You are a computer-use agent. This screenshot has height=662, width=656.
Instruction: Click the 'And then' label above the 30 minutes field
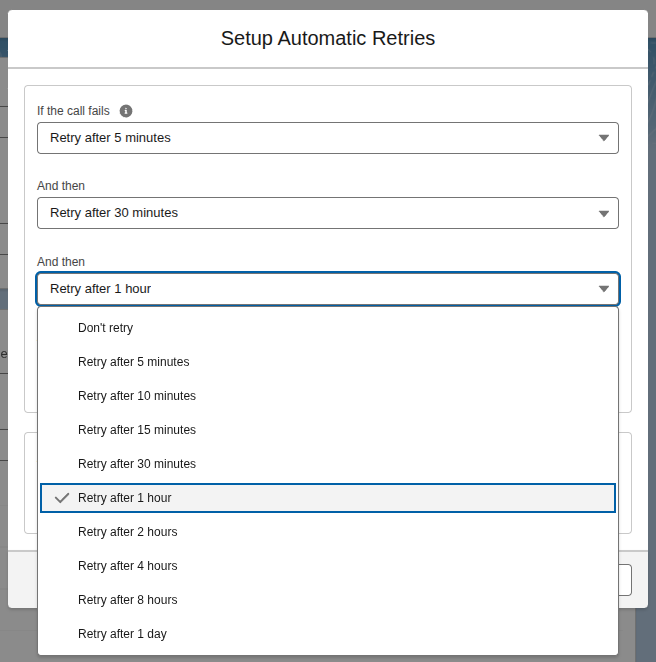pyautogui.click(x=61, y=186)
